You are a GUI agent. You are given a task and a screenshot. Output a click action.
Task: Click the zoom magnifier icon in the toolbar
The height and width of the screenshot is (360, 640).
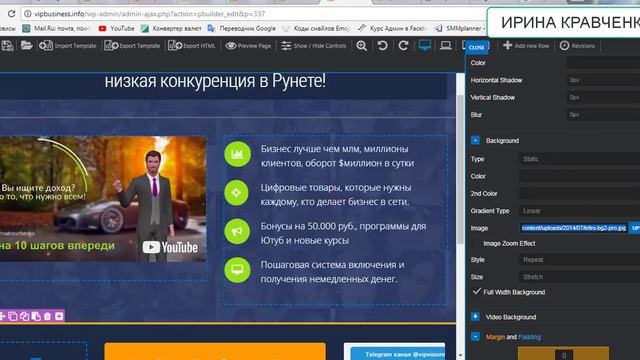coord(361,46)
